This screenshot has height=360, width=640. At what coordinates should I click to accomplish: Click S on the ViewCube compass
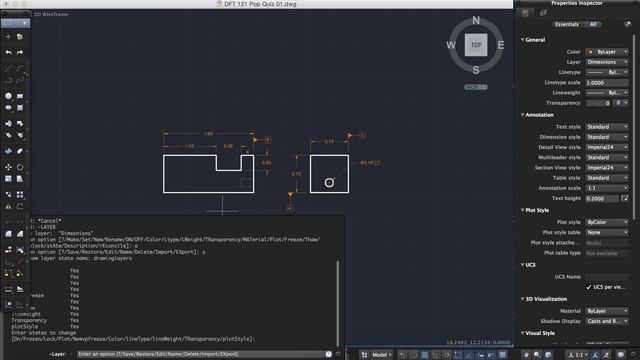476,70
